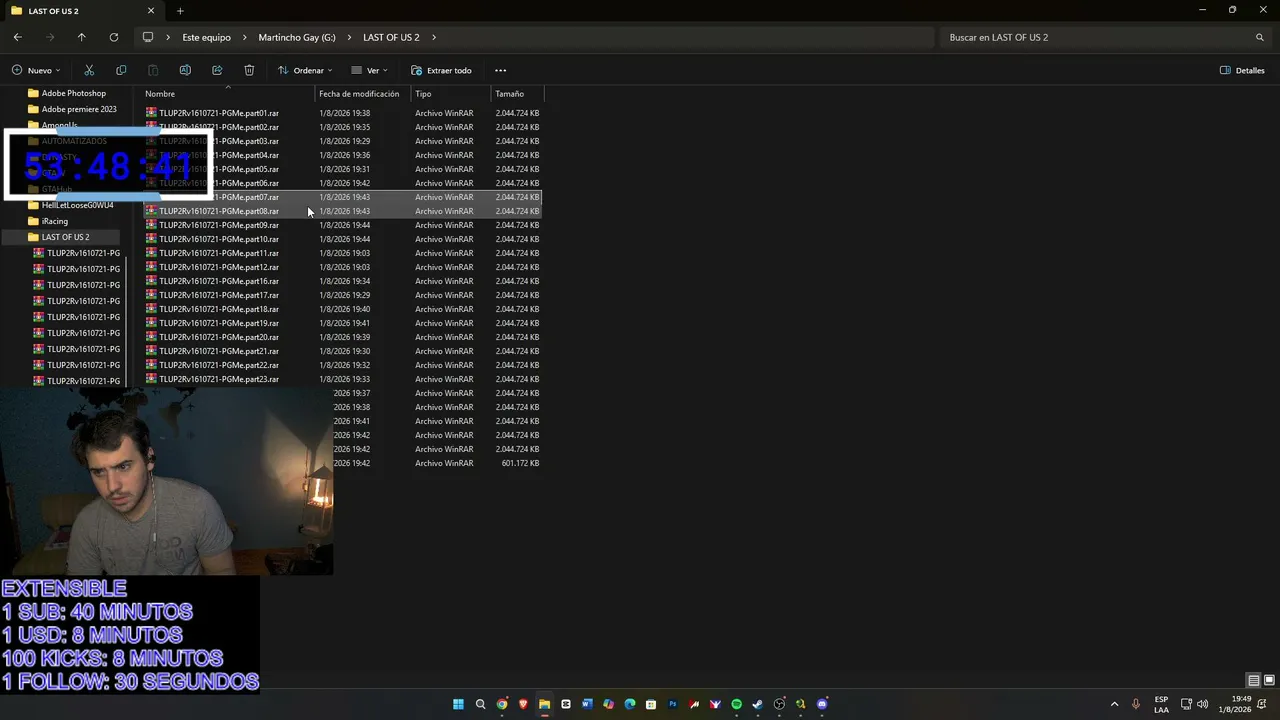Click the monitor icon in the address bar
Screen dimensions: 1280x720
tap(148, 37)
